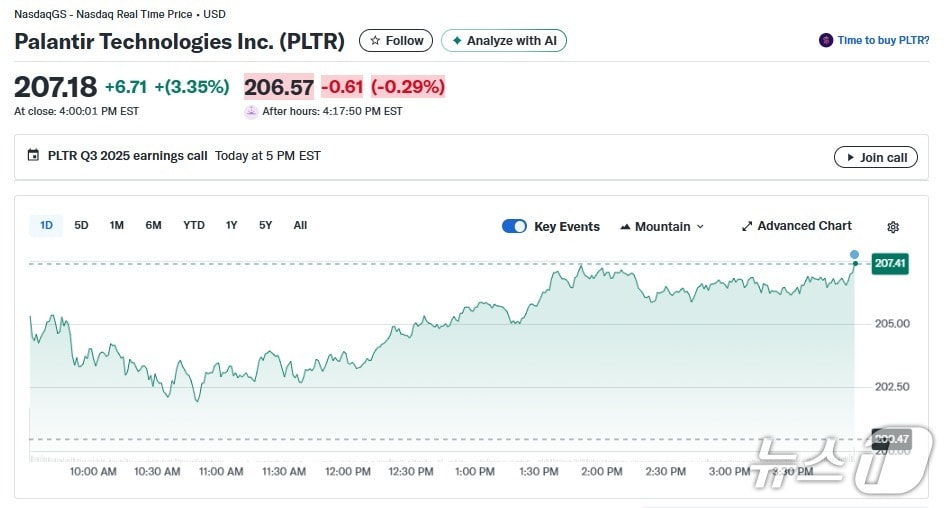This screenshot has height=508, width=947.
Task: Show the 6M chart range
Action: [x=153, y=225]
